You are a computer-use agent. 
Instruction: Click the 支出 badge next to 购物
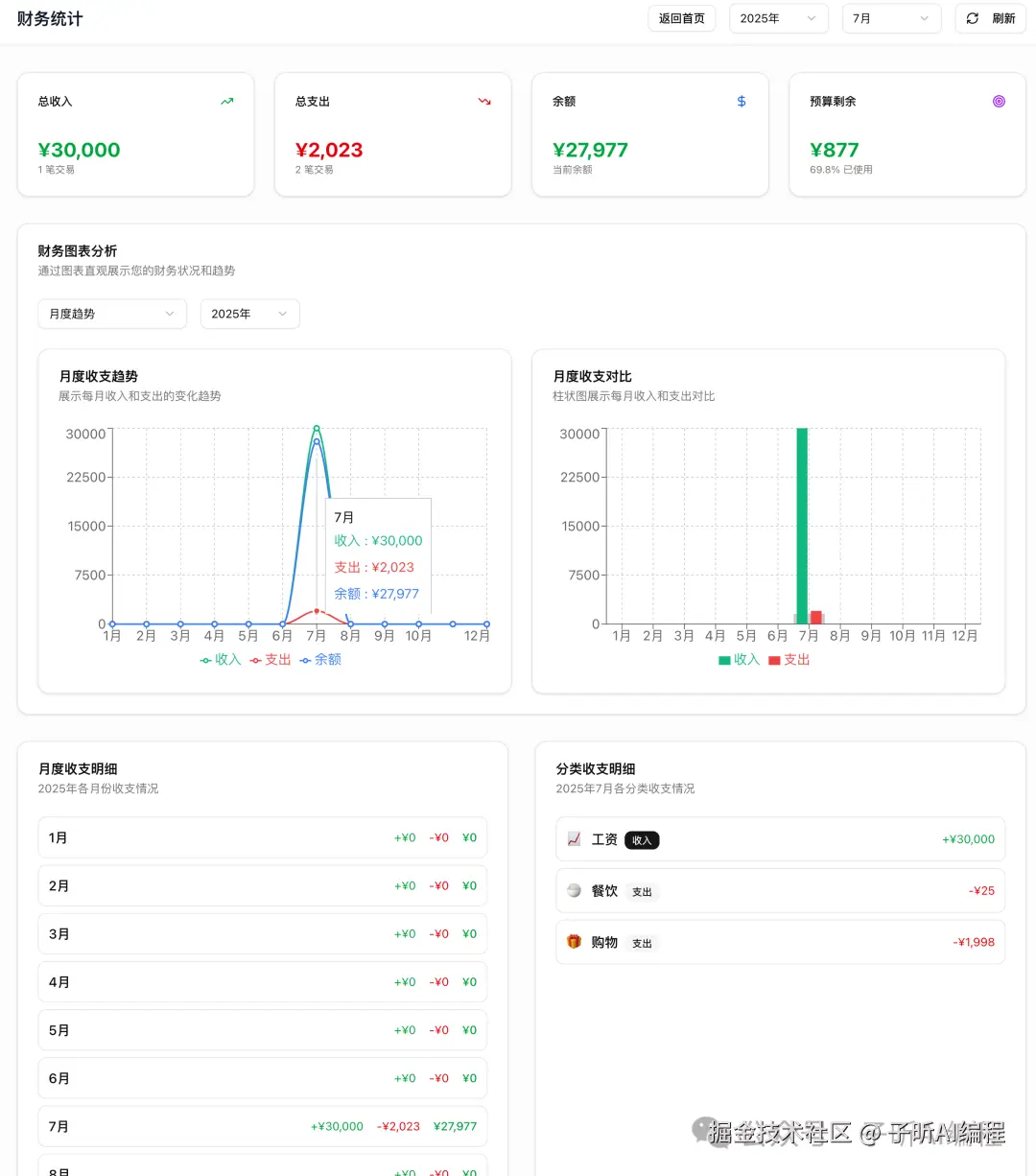click(x=642, y=943)
